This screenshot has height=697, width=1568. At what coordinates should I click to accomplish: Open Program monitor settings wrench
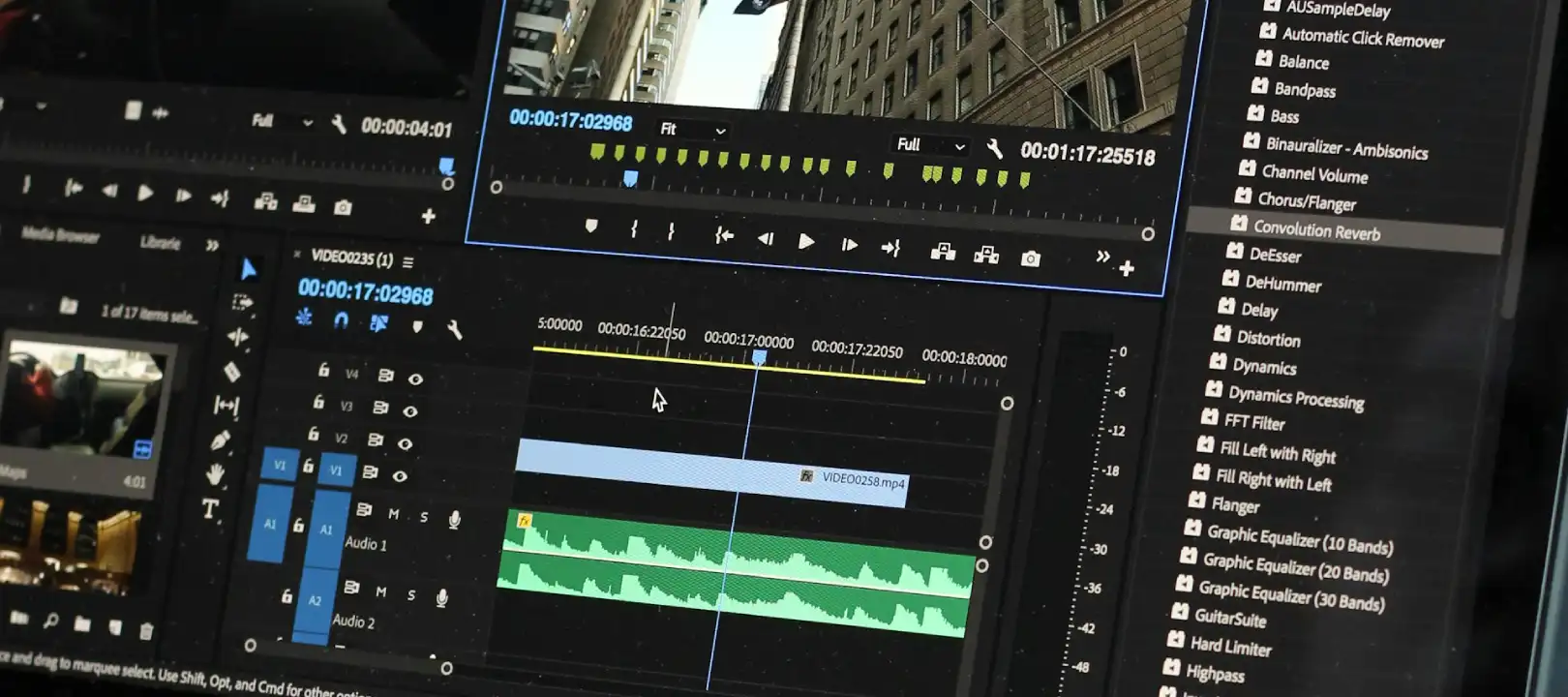994,148
